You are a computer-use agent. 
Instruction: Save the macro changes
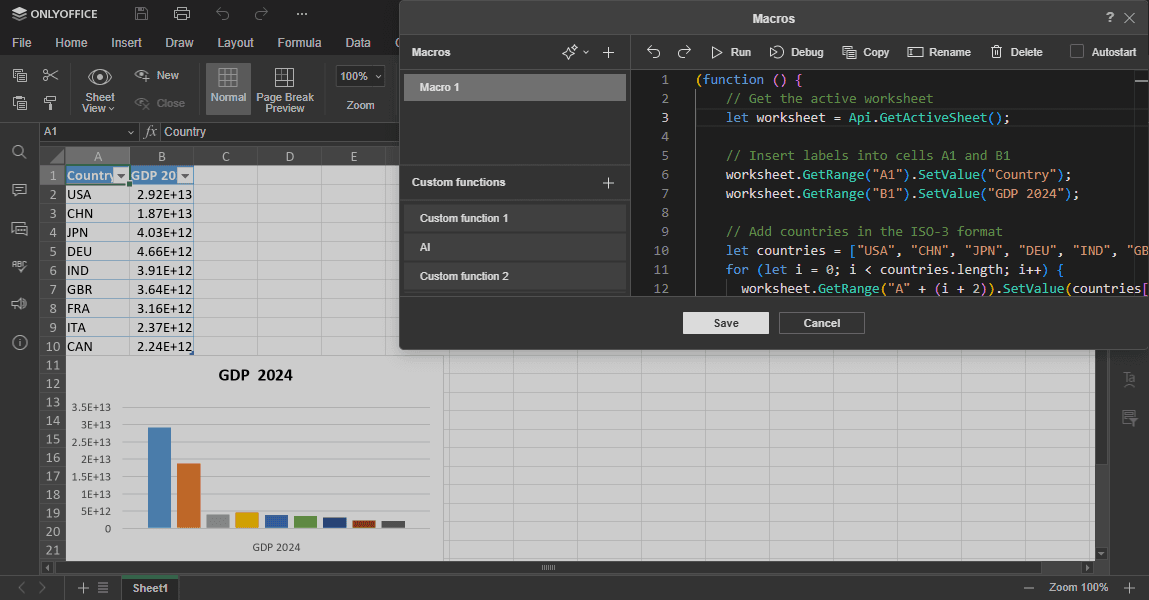[725, 323]
